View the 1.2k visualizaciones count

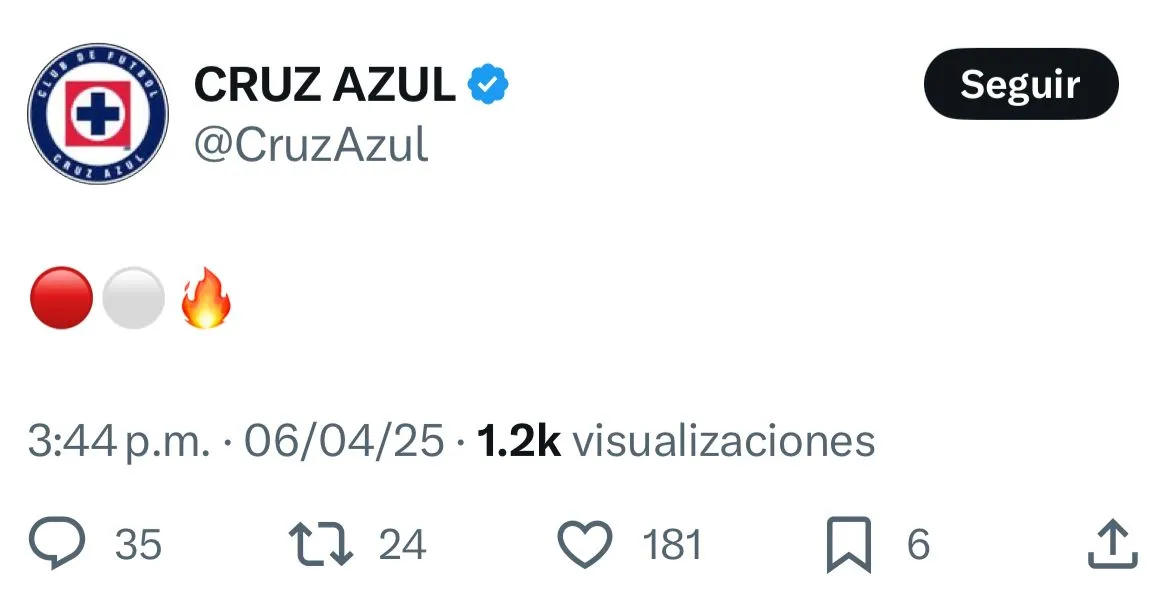click(x=676, y=441)
